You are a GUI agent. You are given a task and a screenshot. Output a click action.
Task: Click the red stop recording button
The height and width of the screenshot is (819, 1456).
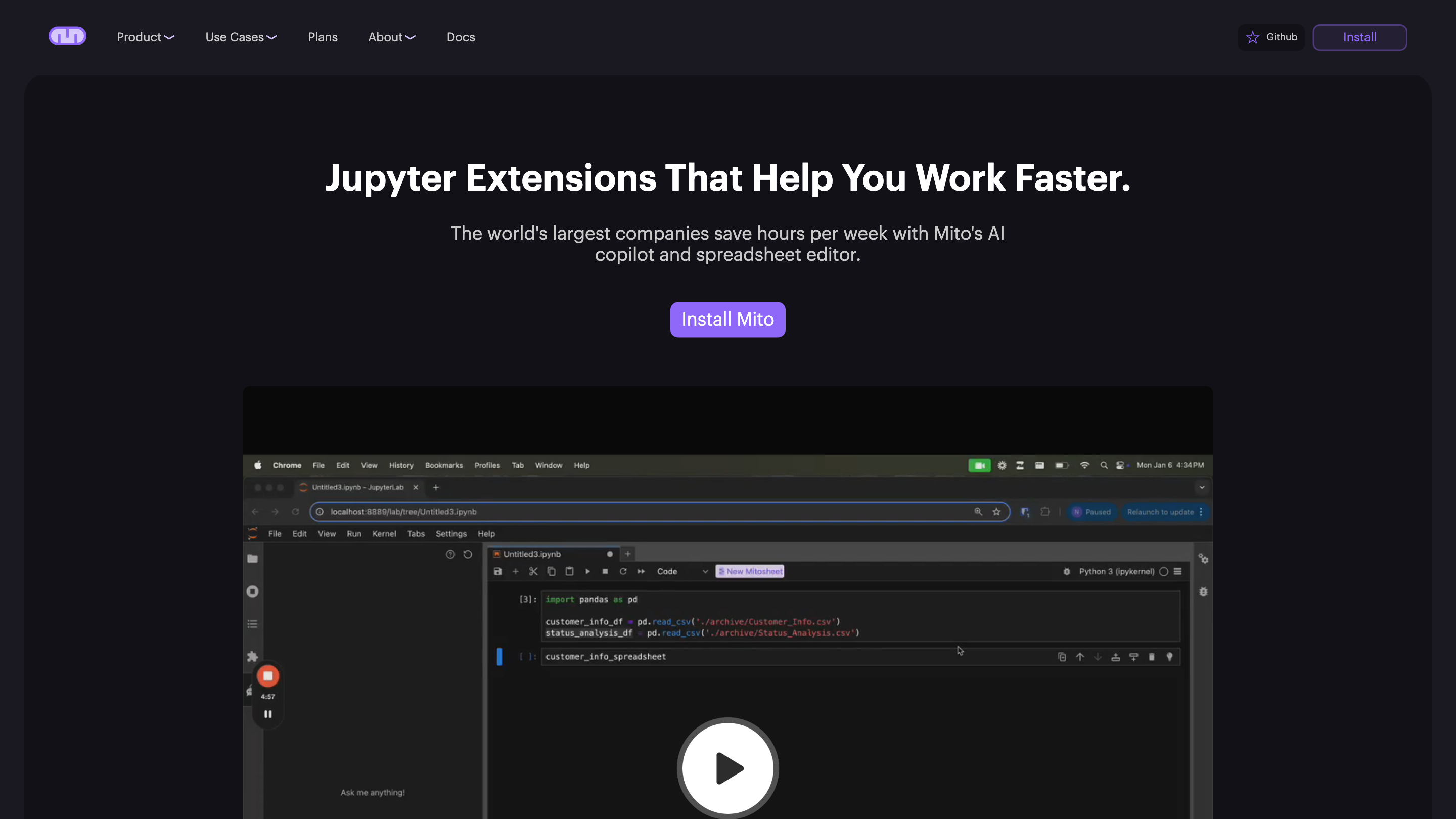point(268,676)
